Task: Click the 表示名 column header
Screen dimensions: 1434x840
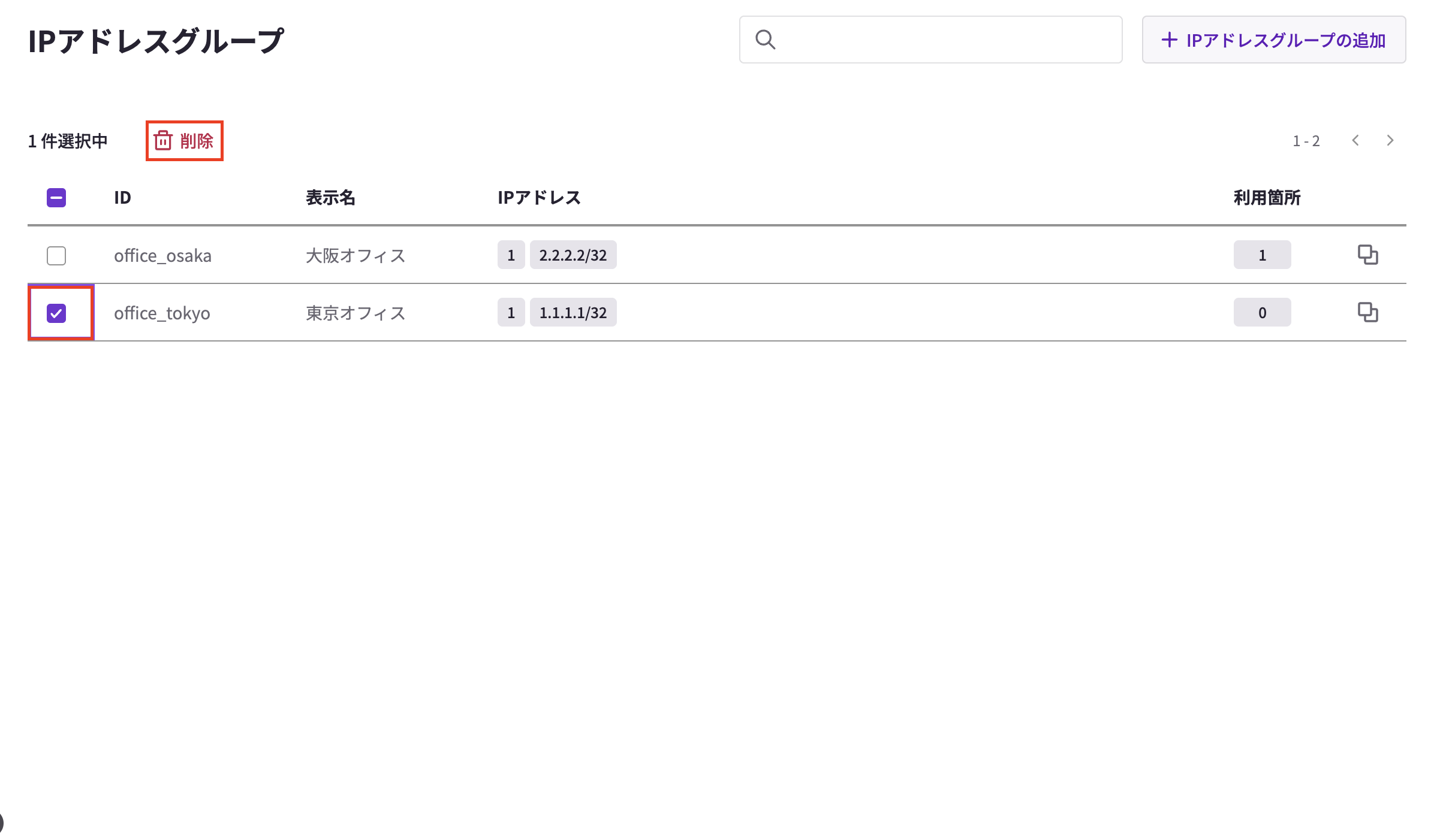Action: 330,198
